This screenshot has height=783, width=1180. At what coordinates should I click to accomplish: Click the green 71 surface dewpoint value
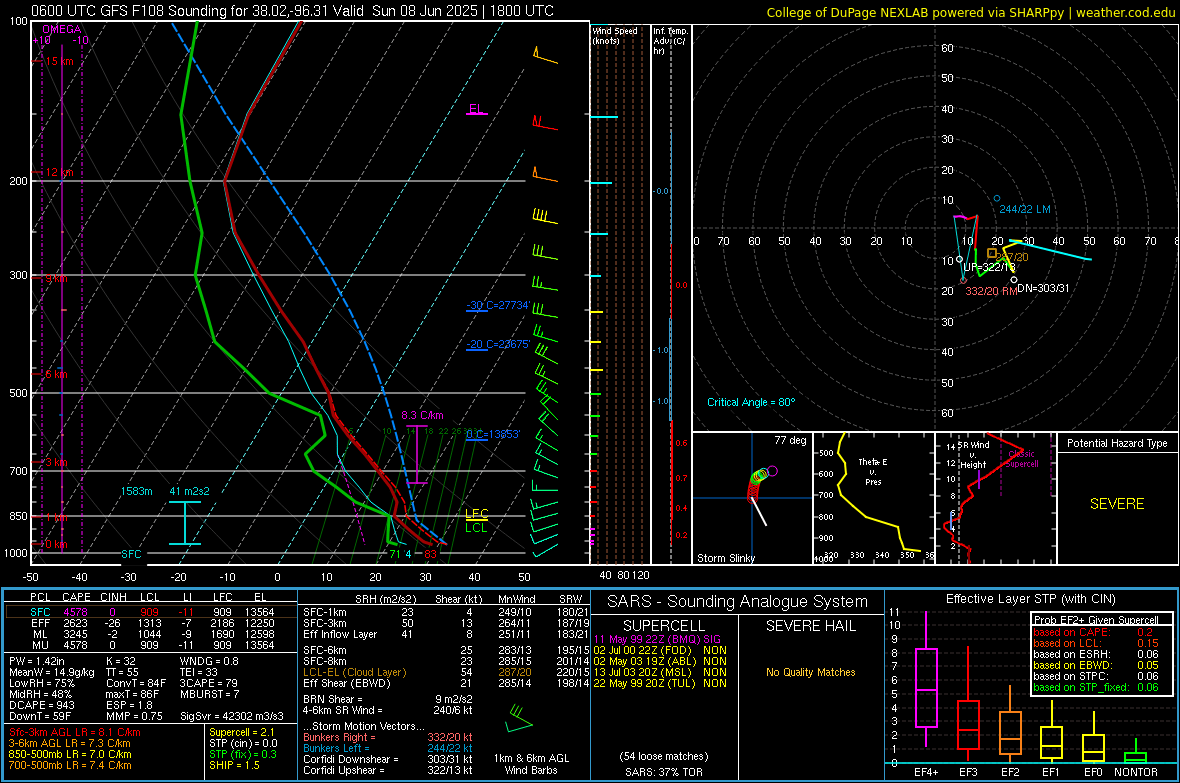[x=394, y=554]
